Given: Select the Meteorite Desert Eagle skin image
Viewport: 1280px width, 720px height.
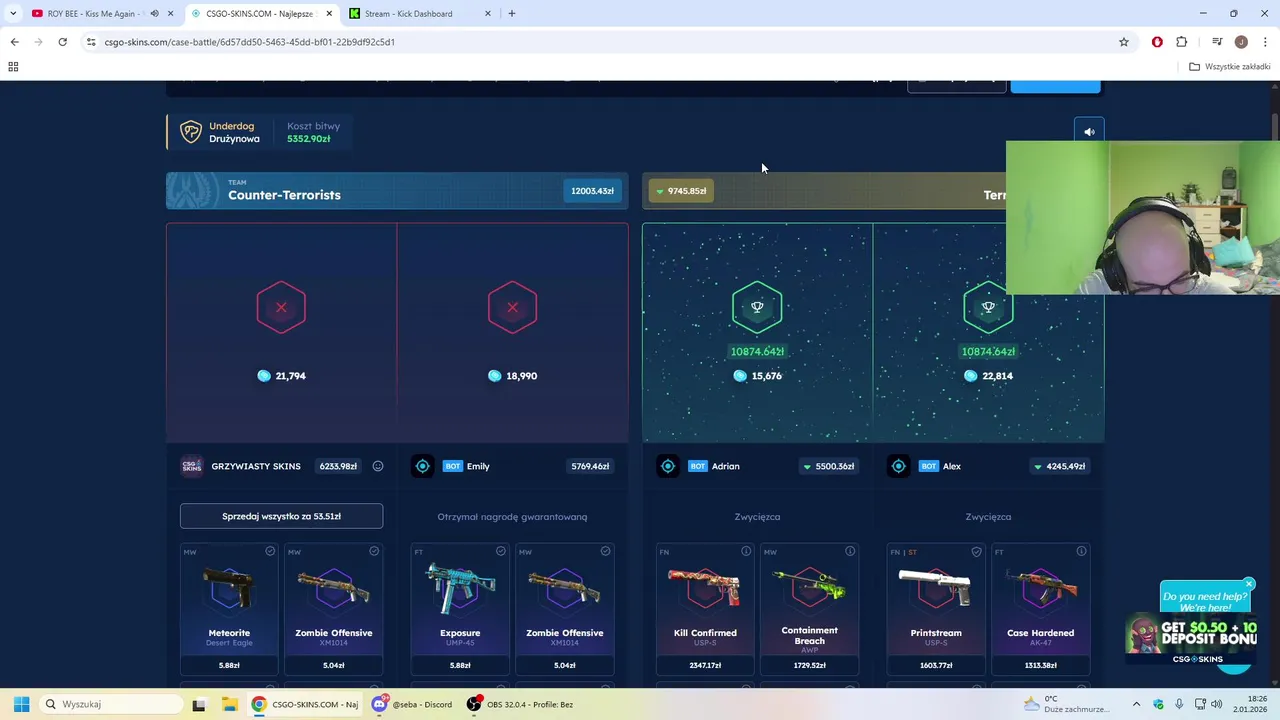Looking at the screenshot, I should click(x=229, y=589).
